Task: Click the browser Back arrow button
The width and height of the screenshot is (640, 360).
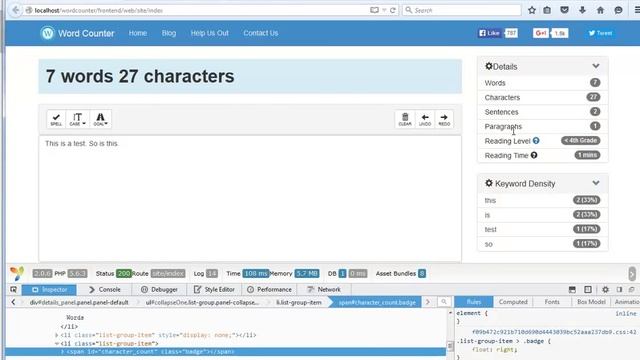Action: click(16, 10)
